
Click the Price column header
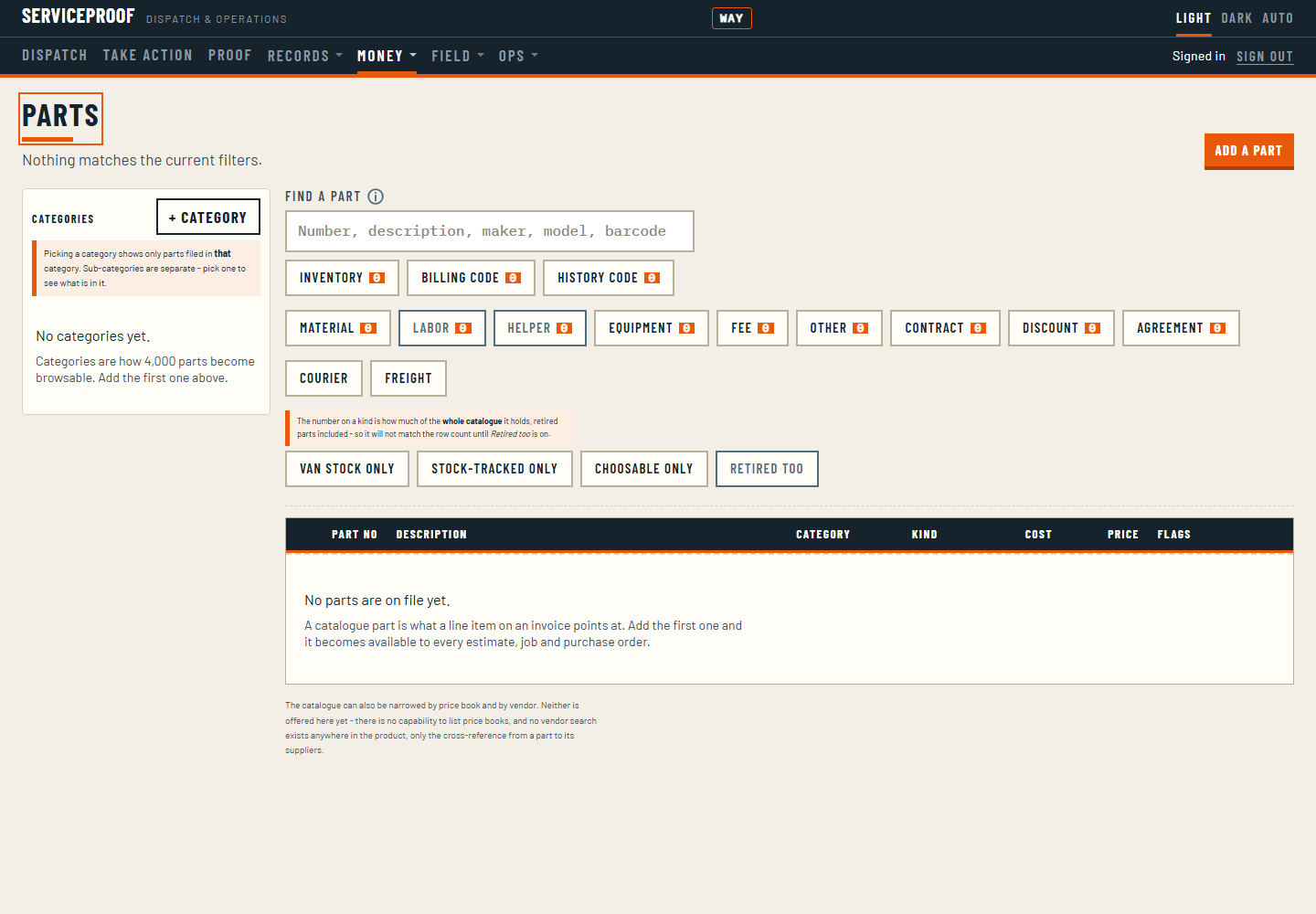click(1123, 535)
